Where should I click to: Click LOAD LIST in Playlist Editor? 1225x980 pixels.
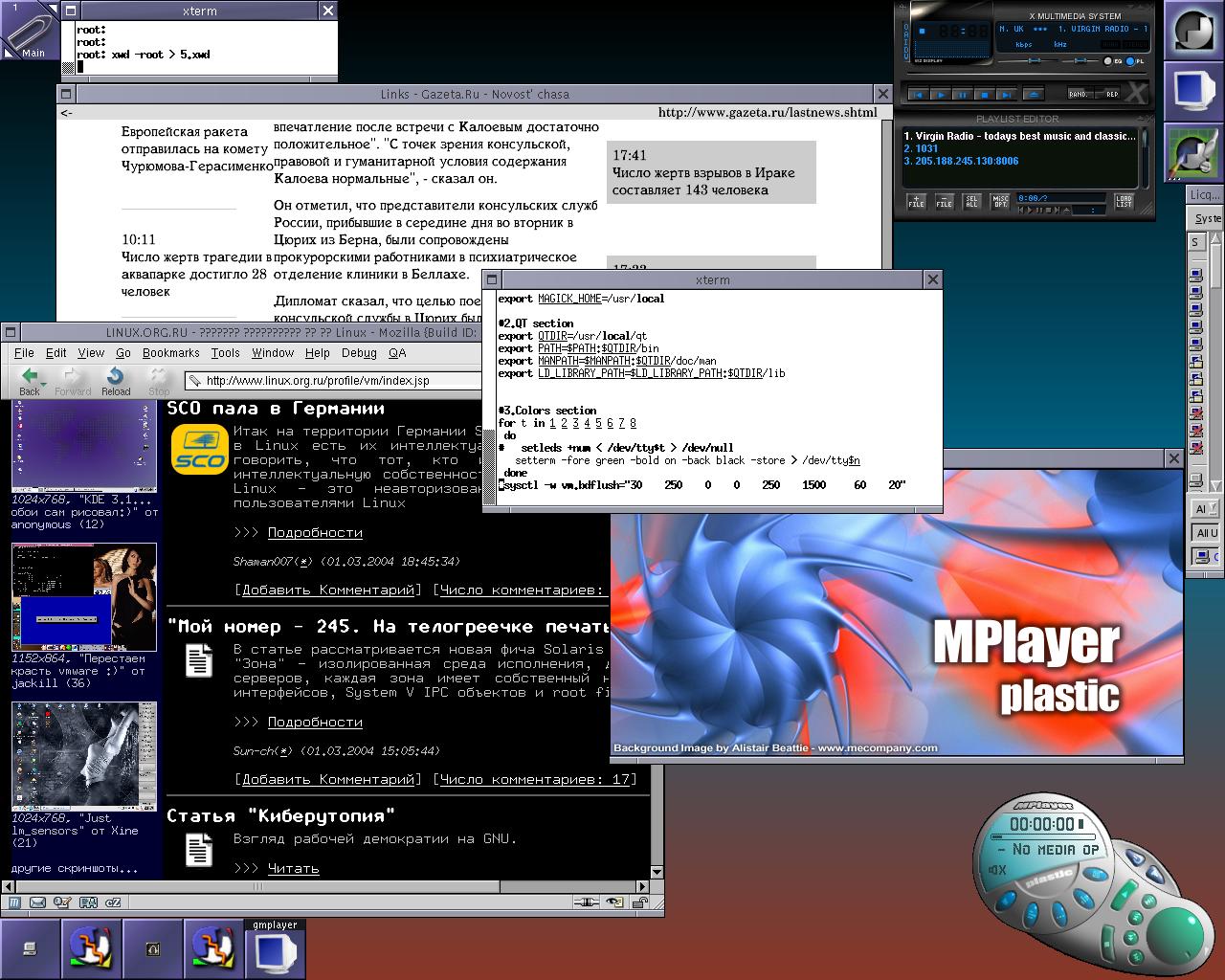tap(1125, 201)
